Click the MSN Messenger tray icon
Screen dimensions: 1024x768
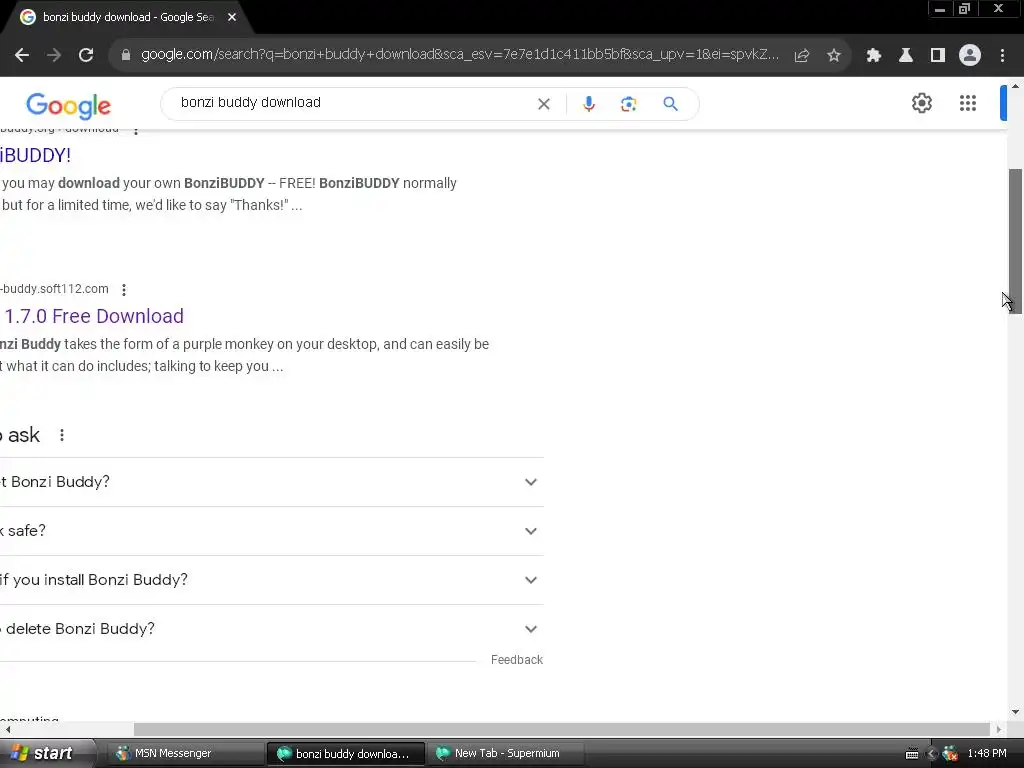pyautogui.click(x=950, y=754)
